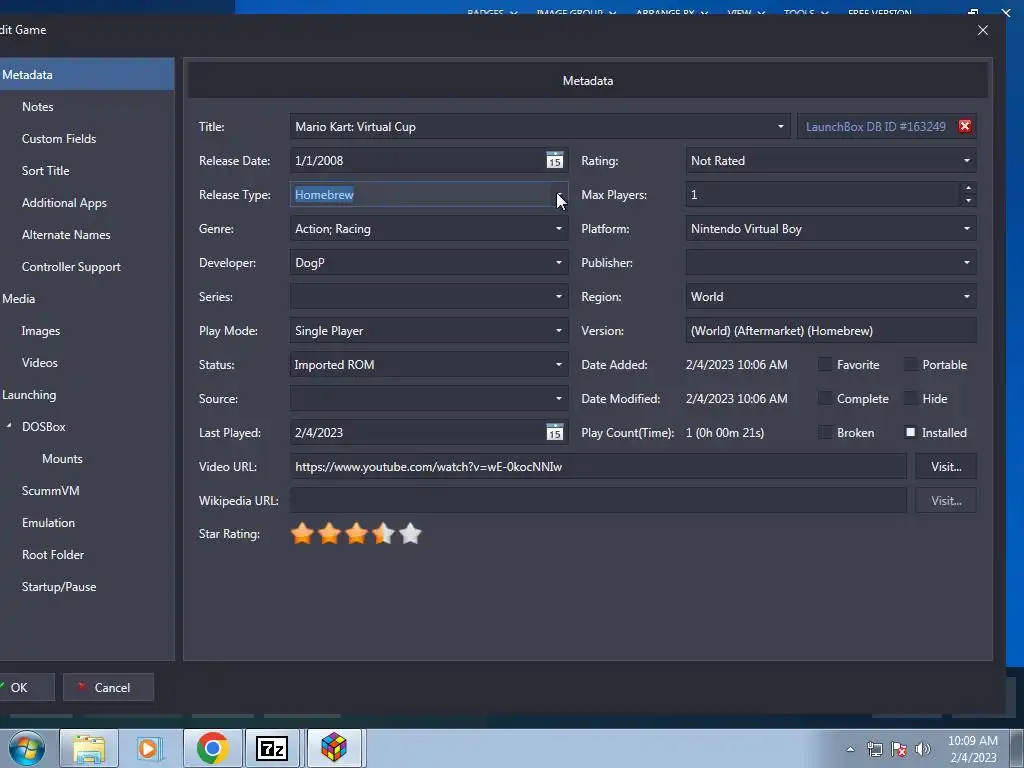Open Google Chrome from taskbar

pos(212,748)
